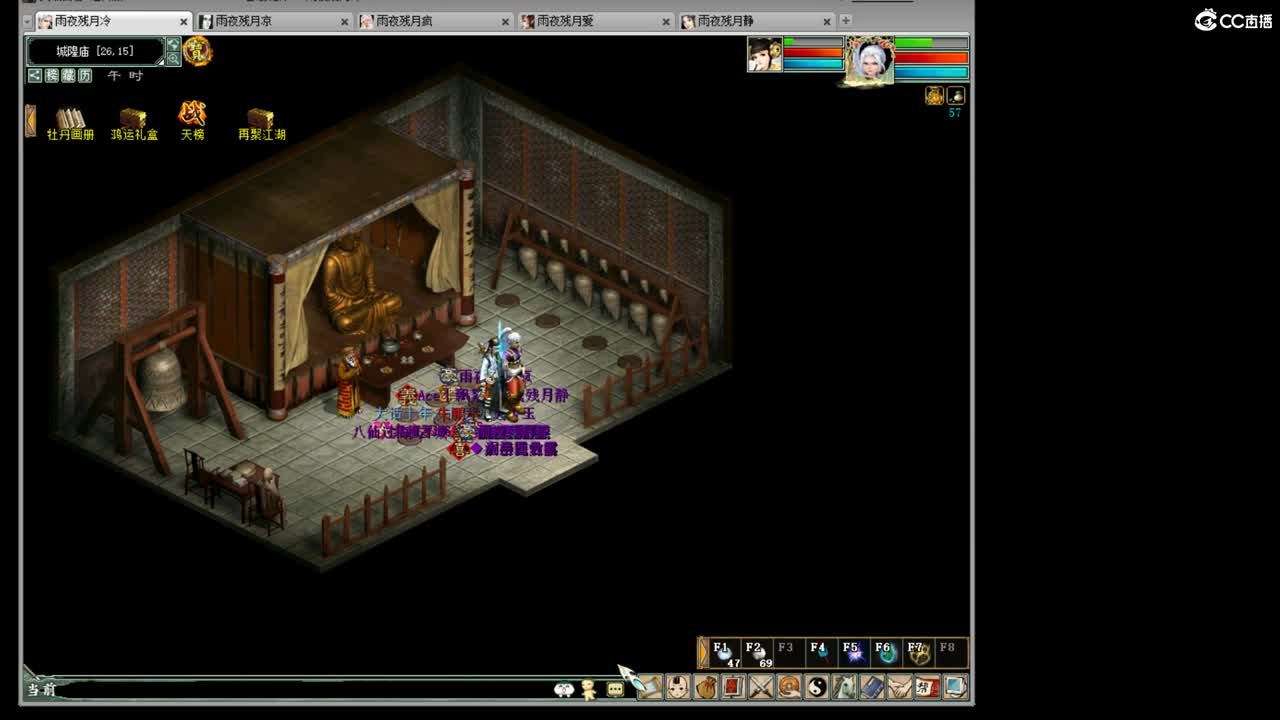The image size is (1280, 720).
Task: Switch to the 雨夜残月冷 tab
Action: point(114,21)
